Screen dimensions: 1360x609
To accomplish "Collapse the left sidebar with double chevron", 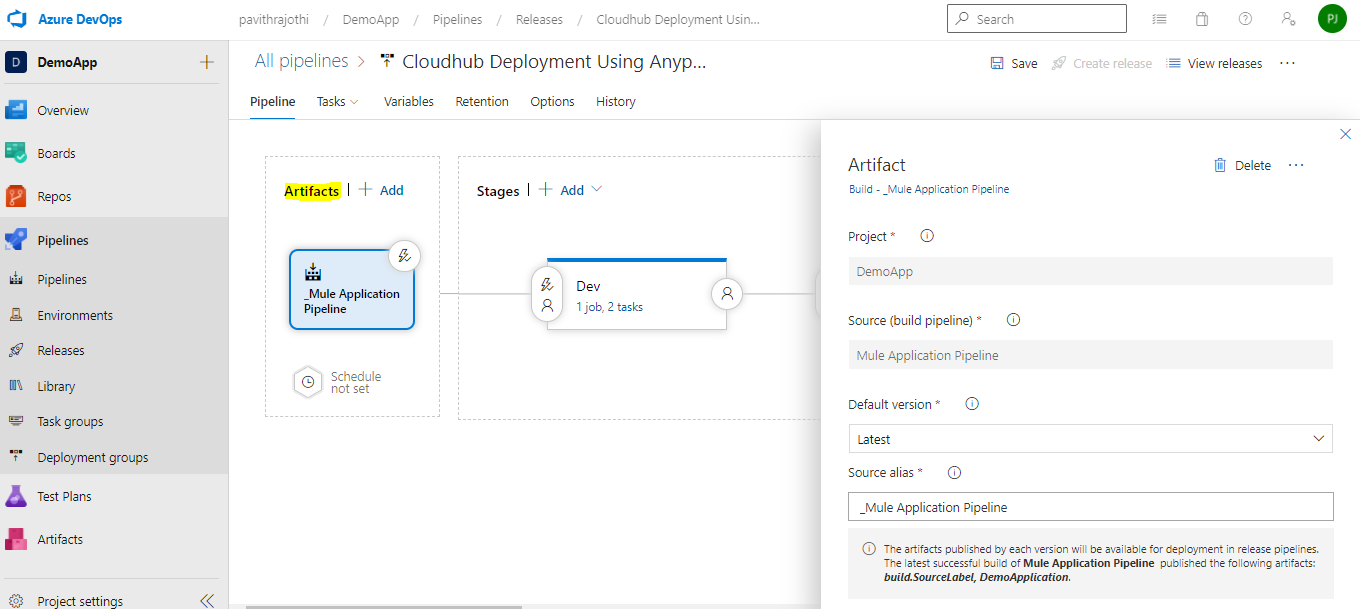I will (x=207, y=600).
